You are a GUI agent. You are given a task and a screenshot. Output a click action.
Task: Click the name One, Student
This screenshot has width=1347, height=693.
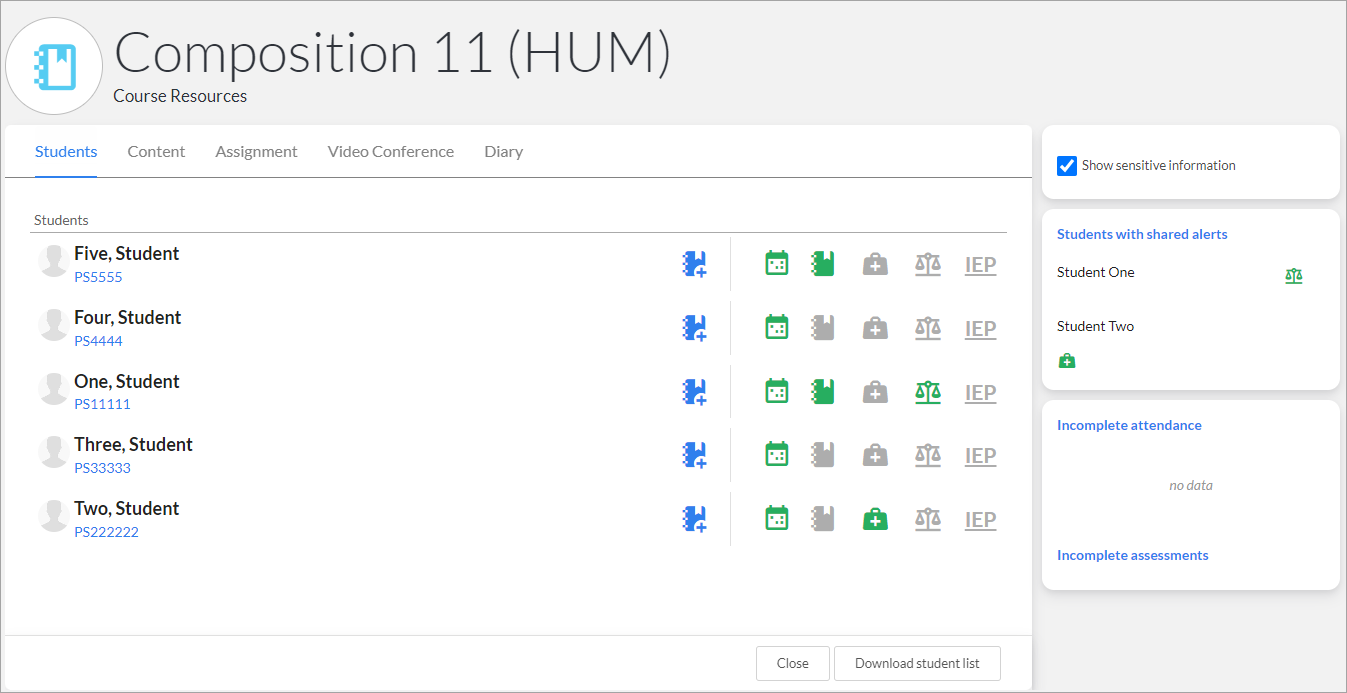(126, 382)
